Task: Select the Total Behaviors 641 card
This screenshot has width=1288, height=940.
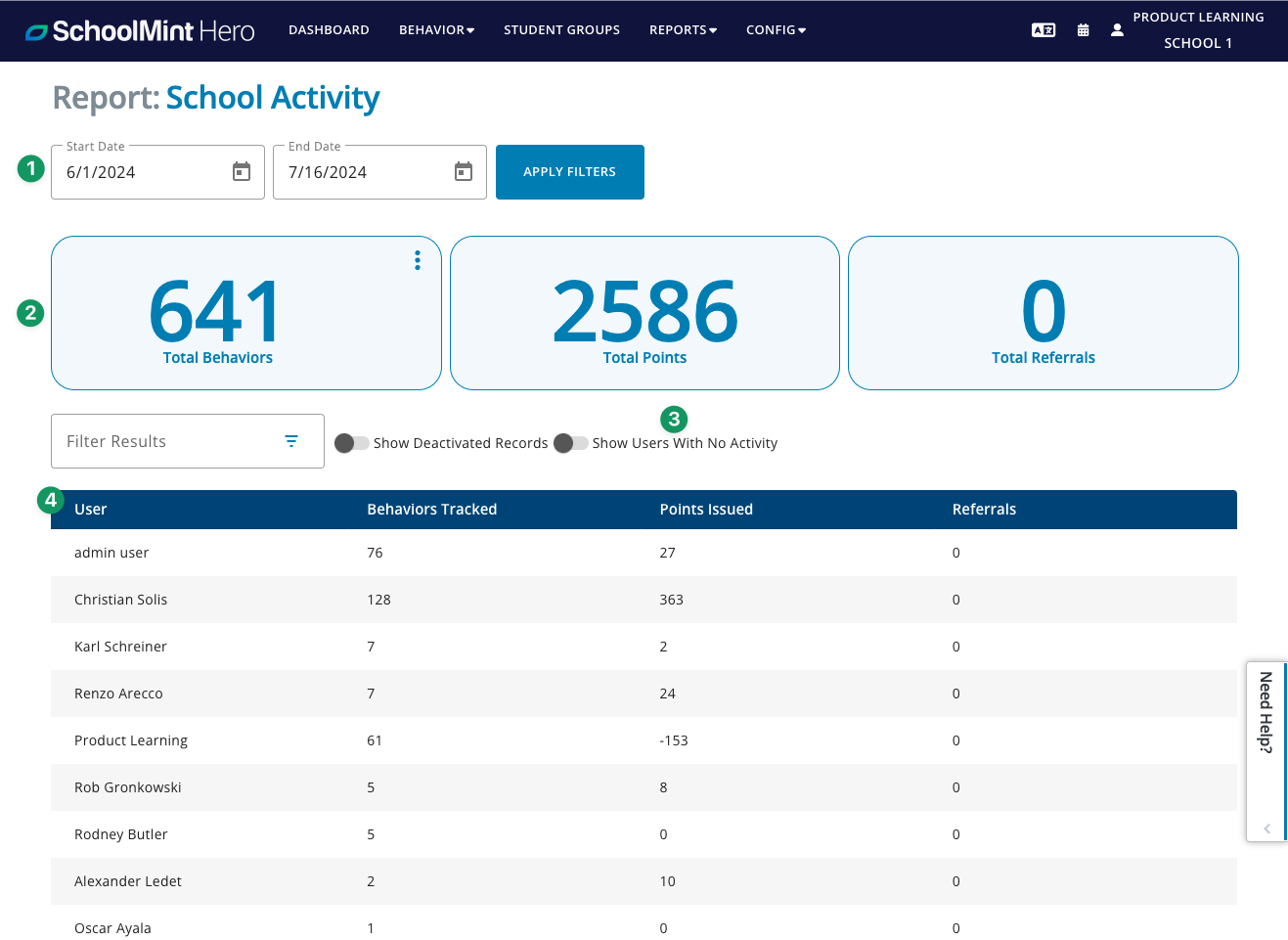Action: coord(246,313)
